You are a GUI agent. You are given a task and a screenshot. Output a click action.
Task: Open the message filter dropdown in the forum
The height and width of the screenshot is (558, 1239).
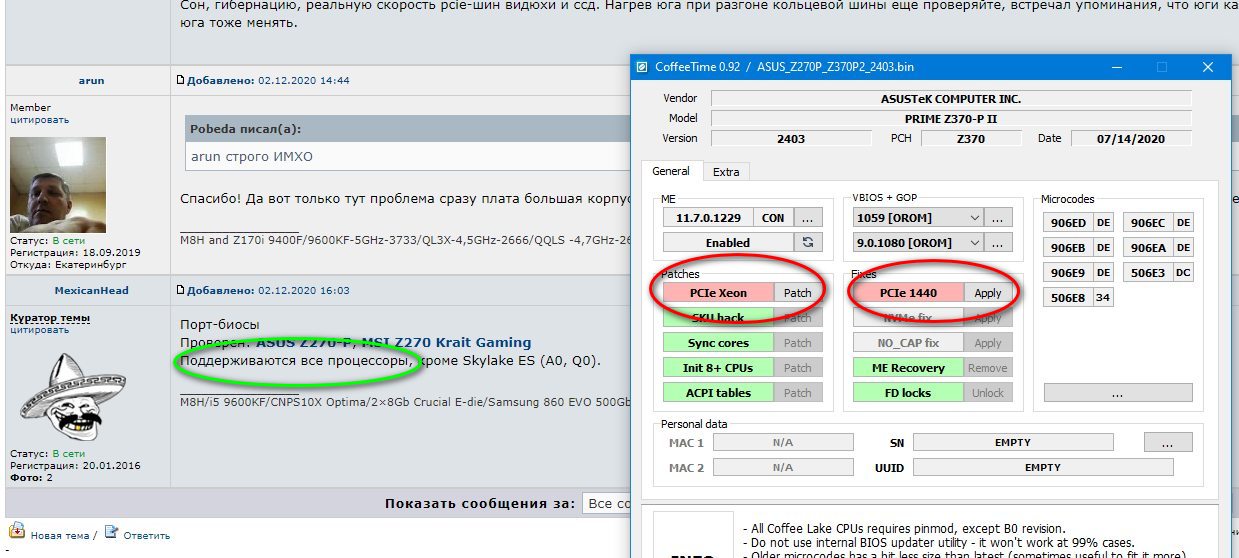click(608, 503)
